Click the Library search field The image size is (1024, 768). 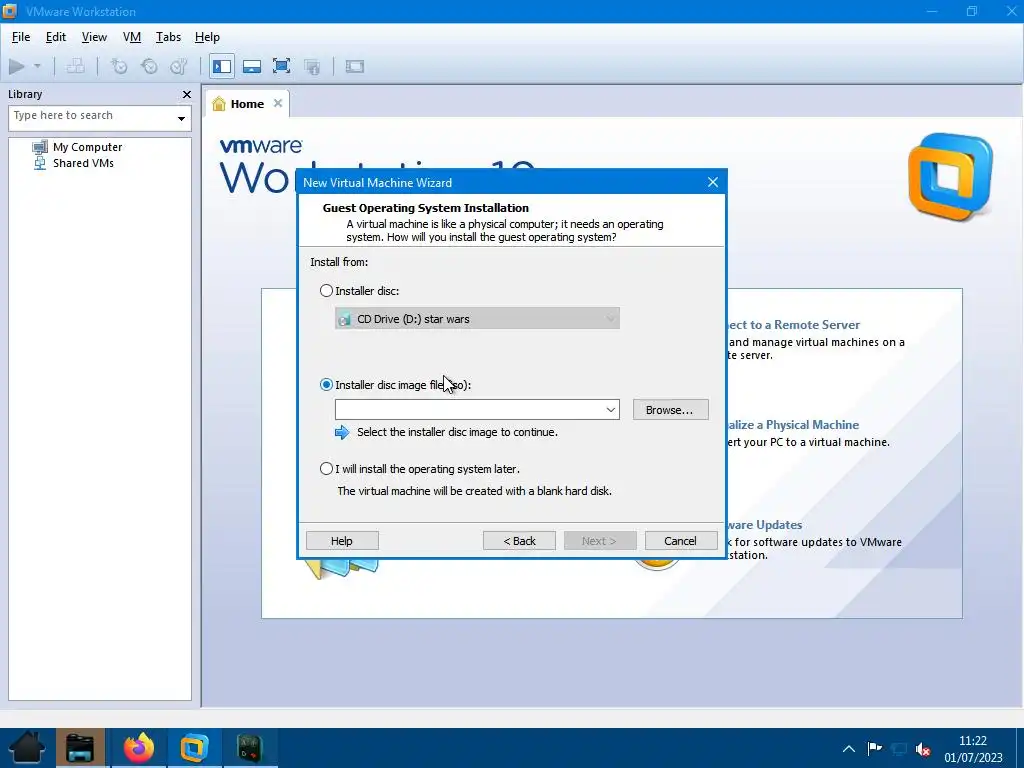pyautogui.click(x=91, y=118)
